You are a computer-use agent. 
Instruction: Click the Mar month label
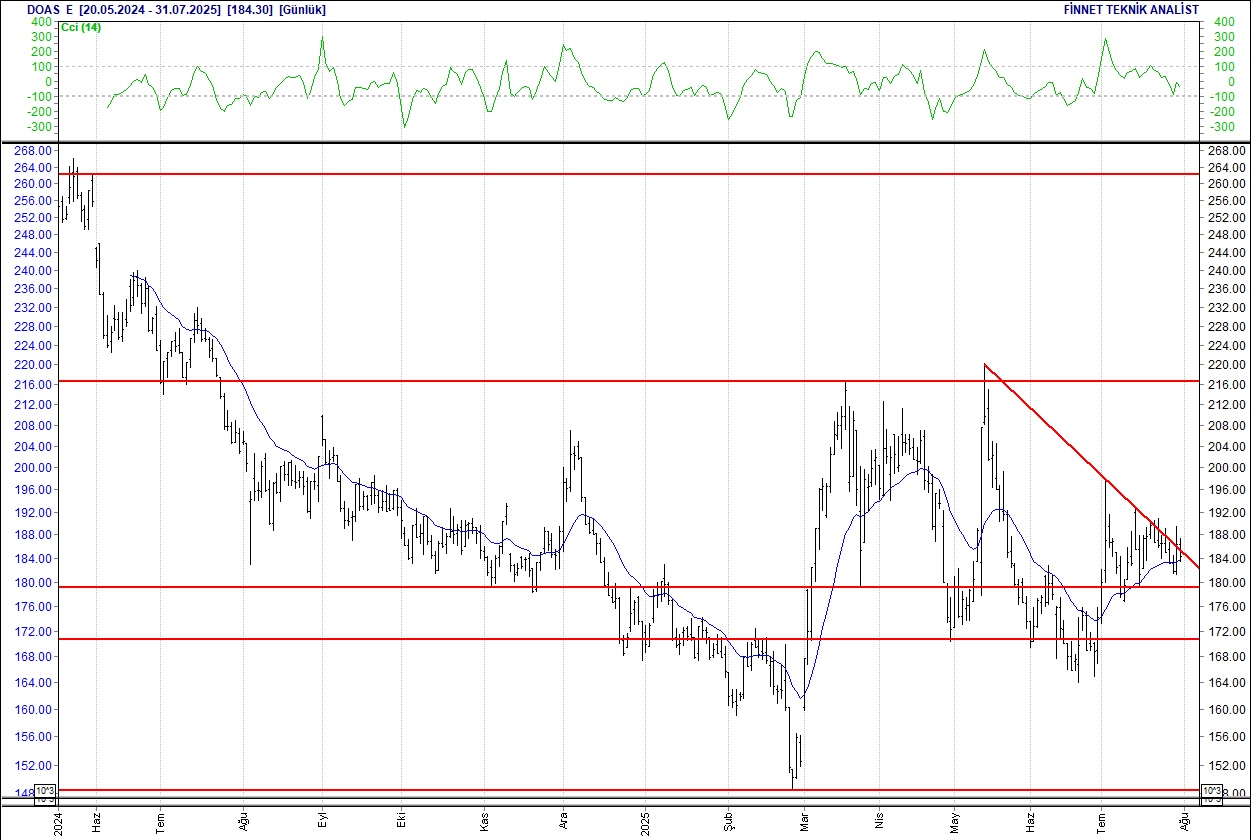click(804, 822)
